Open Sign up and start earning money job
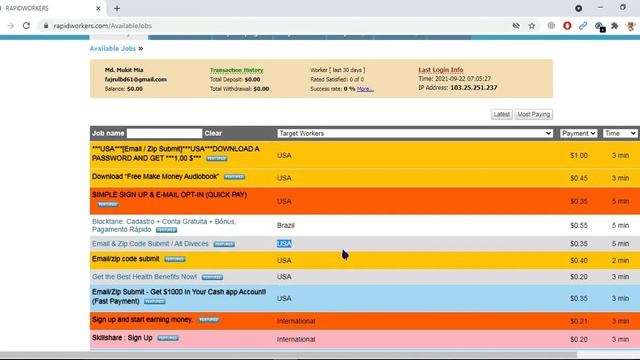 [x=142, y=319]
